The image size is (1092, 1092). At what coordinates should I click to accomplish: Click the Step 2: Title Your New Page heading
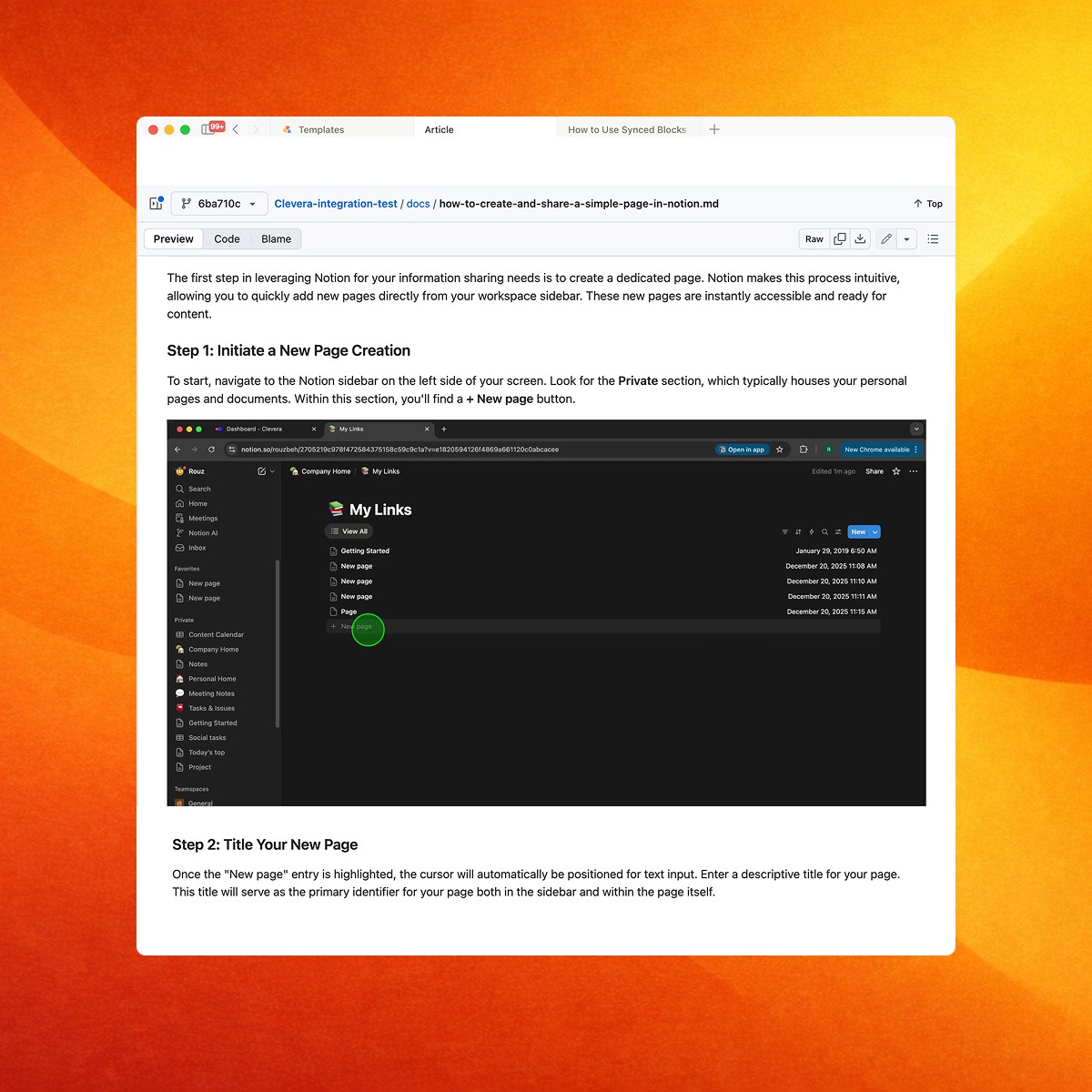point(265,844)
